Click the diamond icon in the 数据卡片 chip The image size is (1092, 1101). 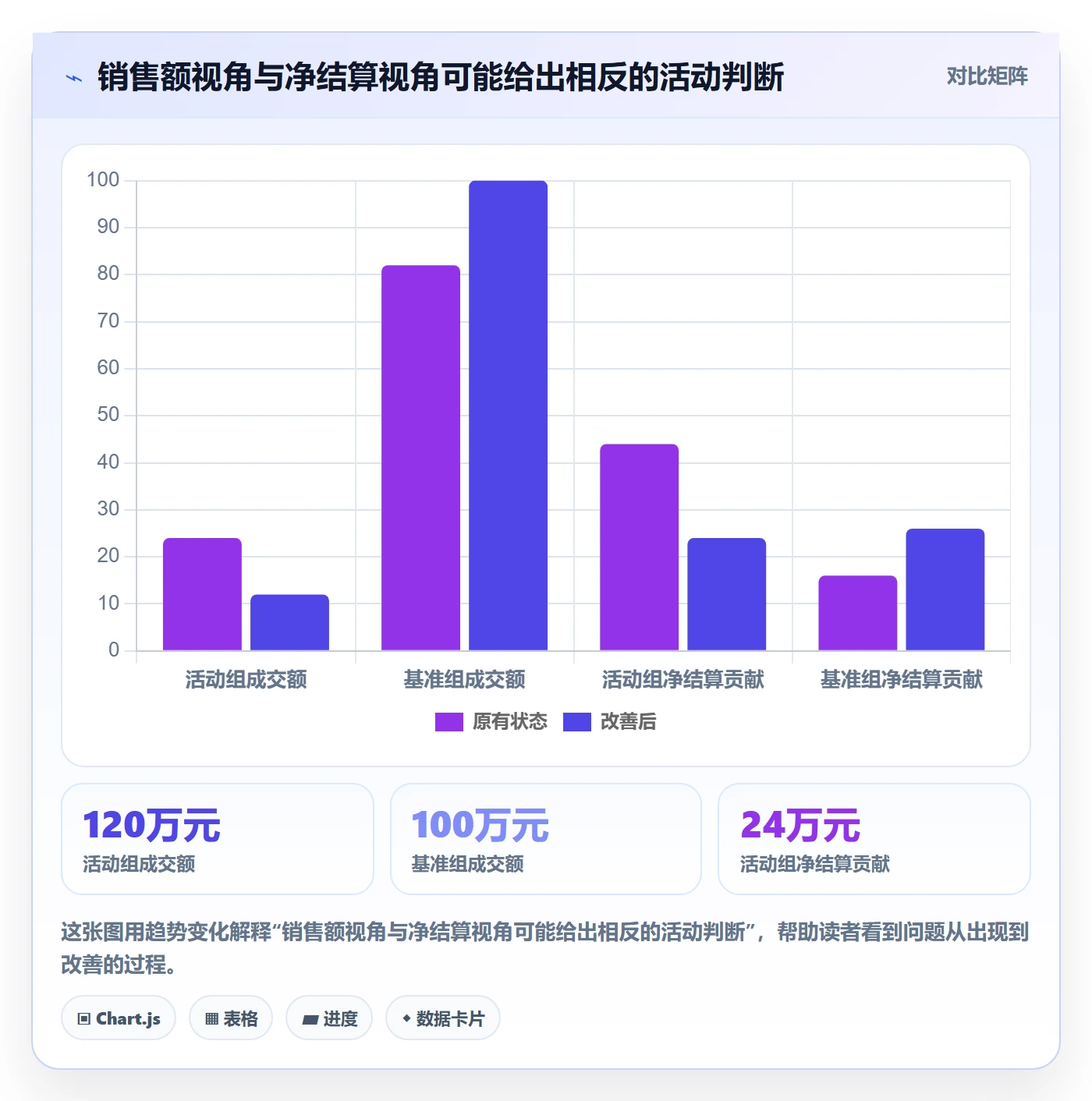coord(406,1018)
